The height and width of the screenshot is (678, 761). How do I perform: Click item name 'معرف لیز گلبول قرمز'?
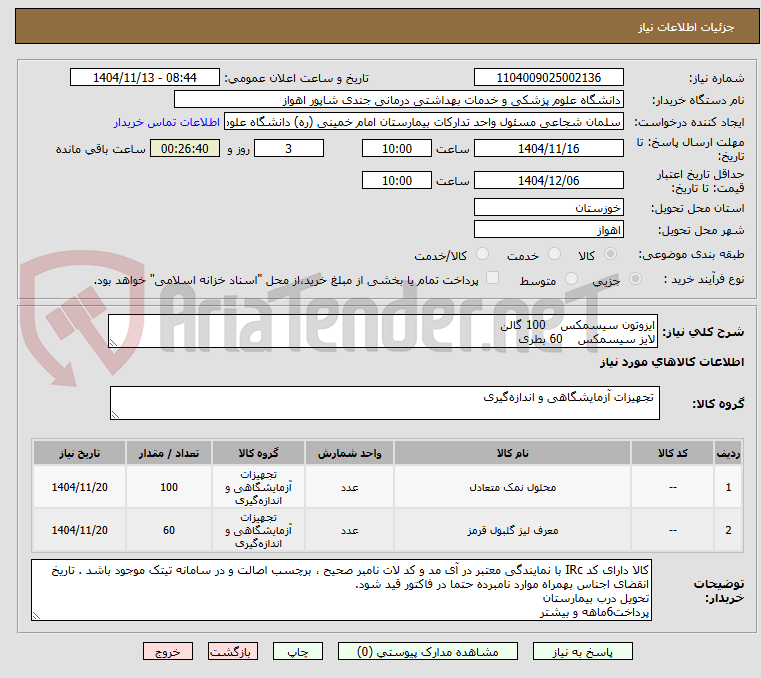point(513,530)
